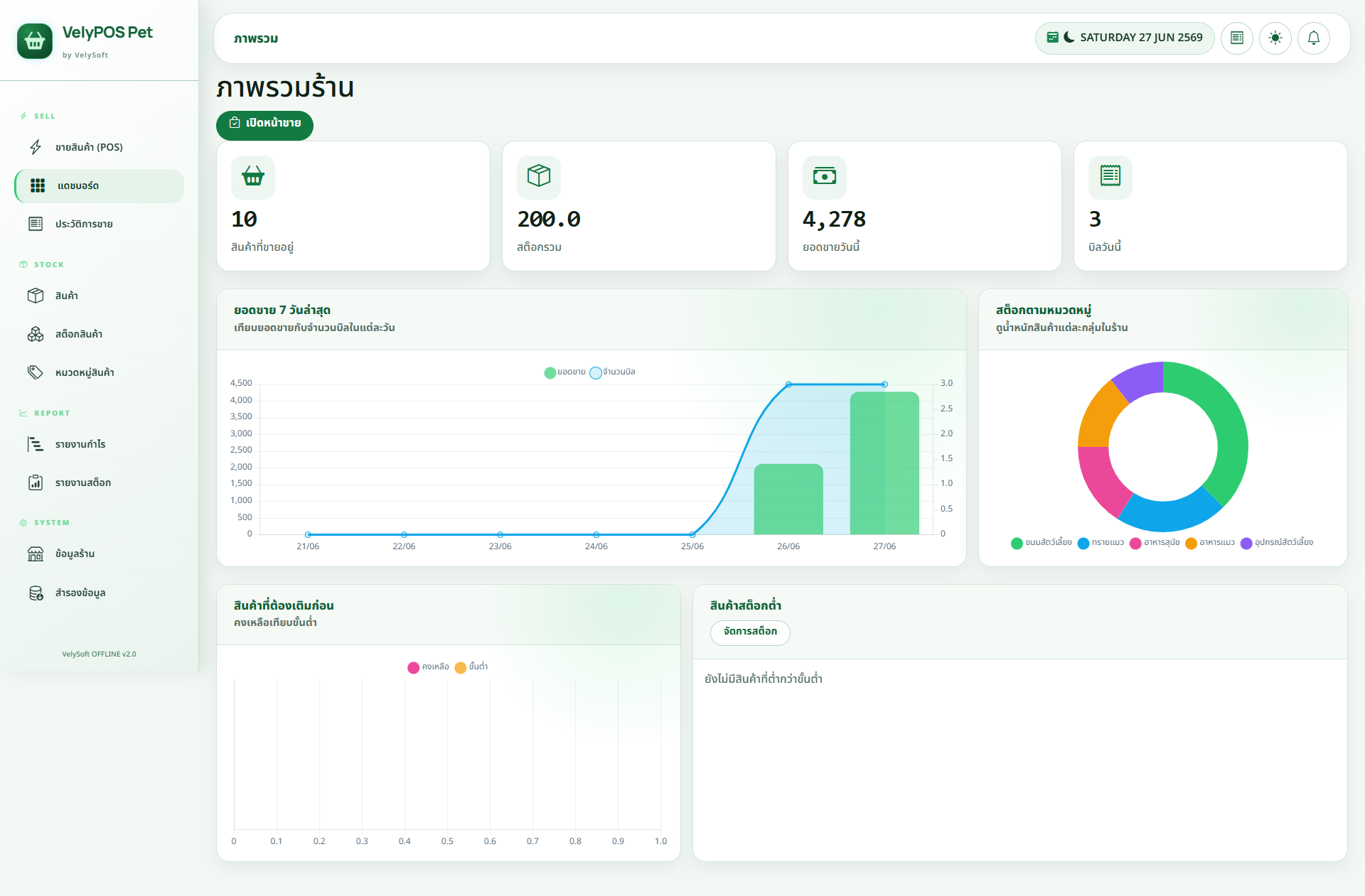1365x896 pixels.
Task: Click the SYSTEM section gear icon
Action: point(23,522)
